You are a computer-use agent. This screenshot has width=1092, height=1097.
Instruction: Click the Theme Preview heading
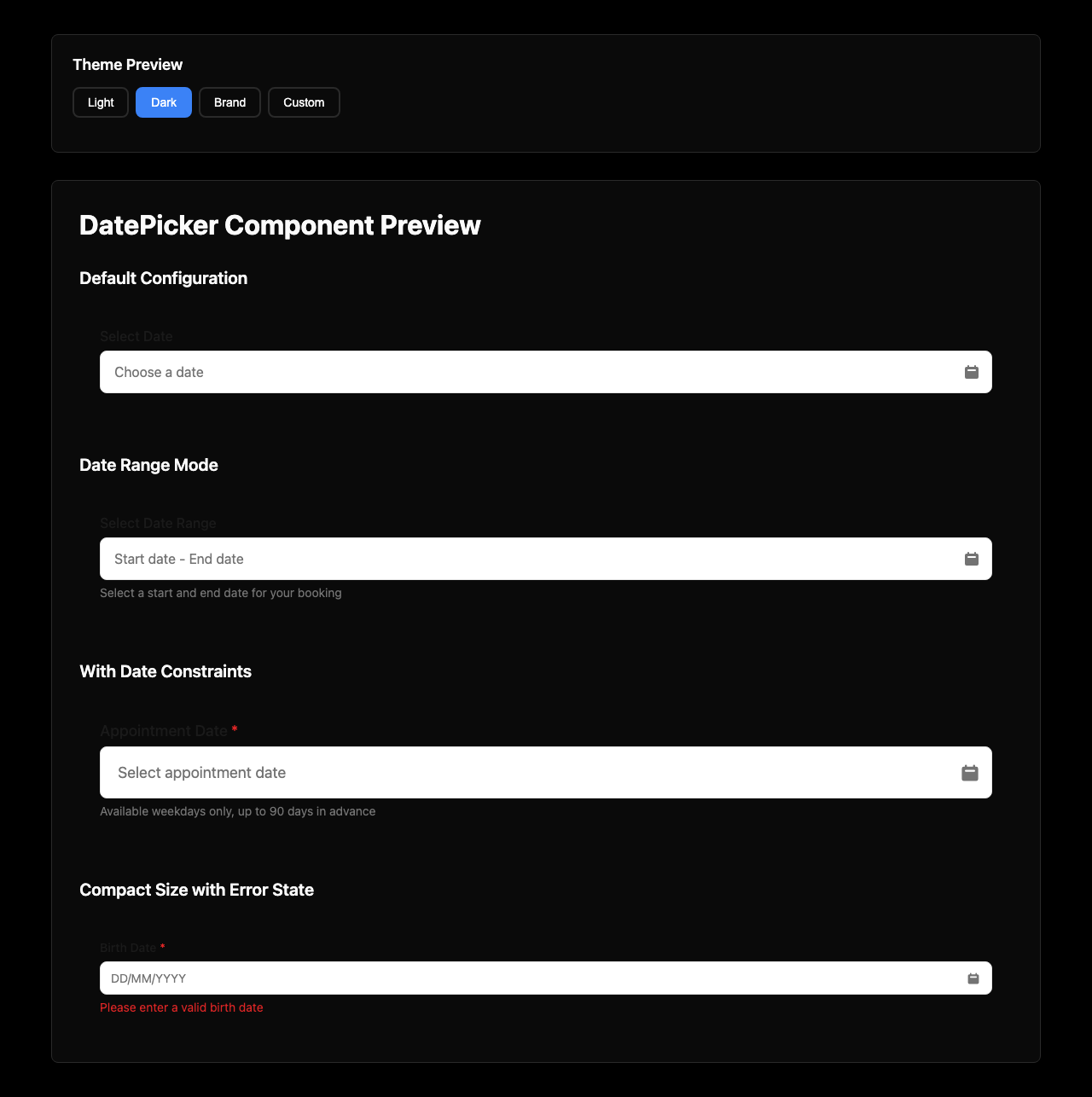point(127,64)
